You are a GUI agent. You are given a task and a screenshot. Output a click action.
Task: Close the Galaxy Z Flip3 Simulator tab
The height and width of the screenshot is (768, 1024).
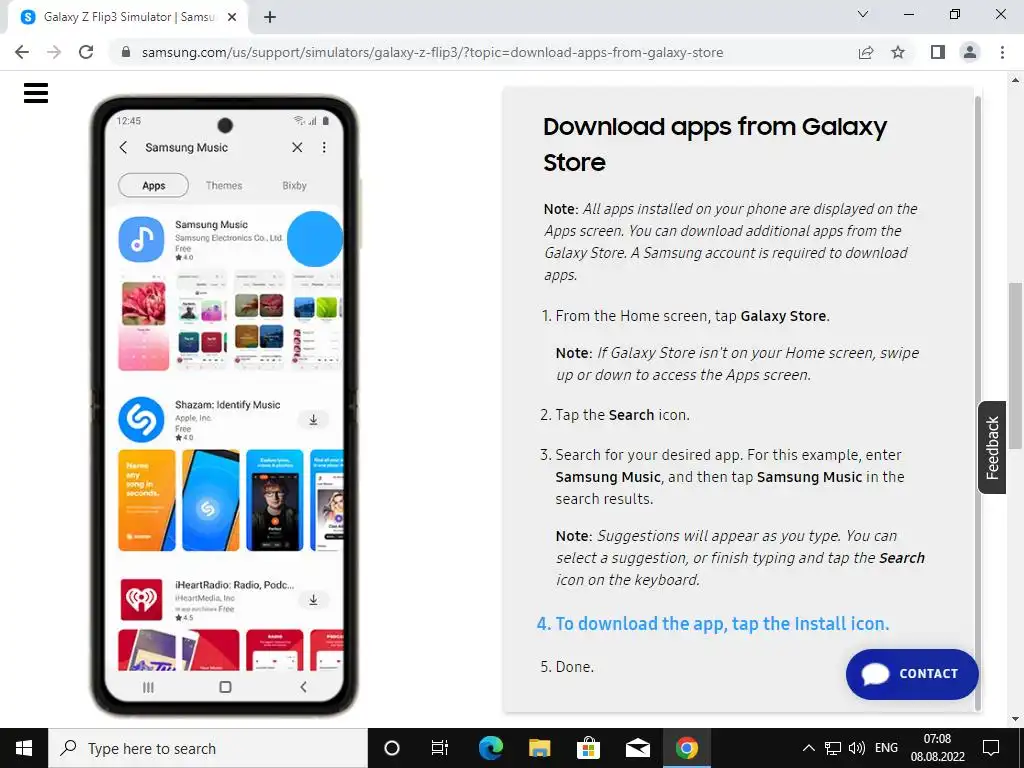tap(232, 17)
